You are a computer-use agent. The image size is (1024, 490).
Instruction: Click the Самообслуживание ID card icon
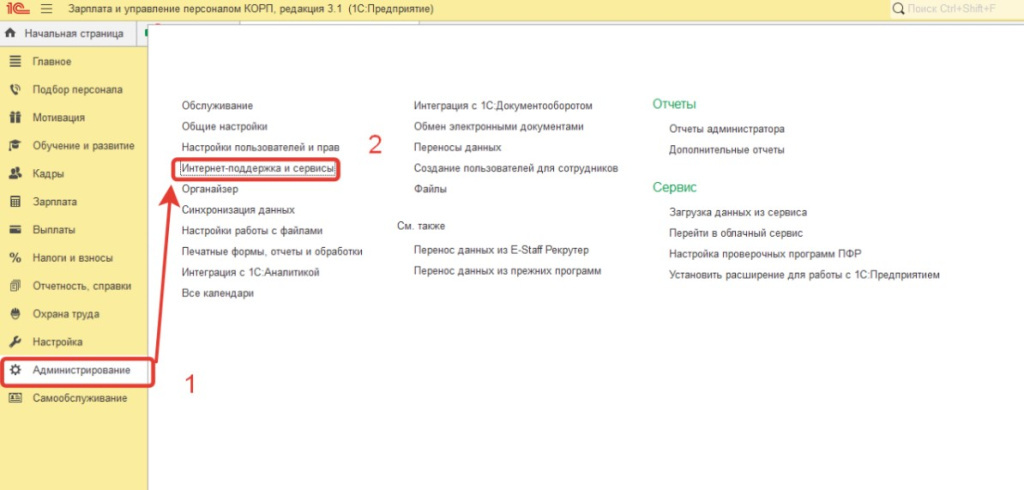pos(16,398)
